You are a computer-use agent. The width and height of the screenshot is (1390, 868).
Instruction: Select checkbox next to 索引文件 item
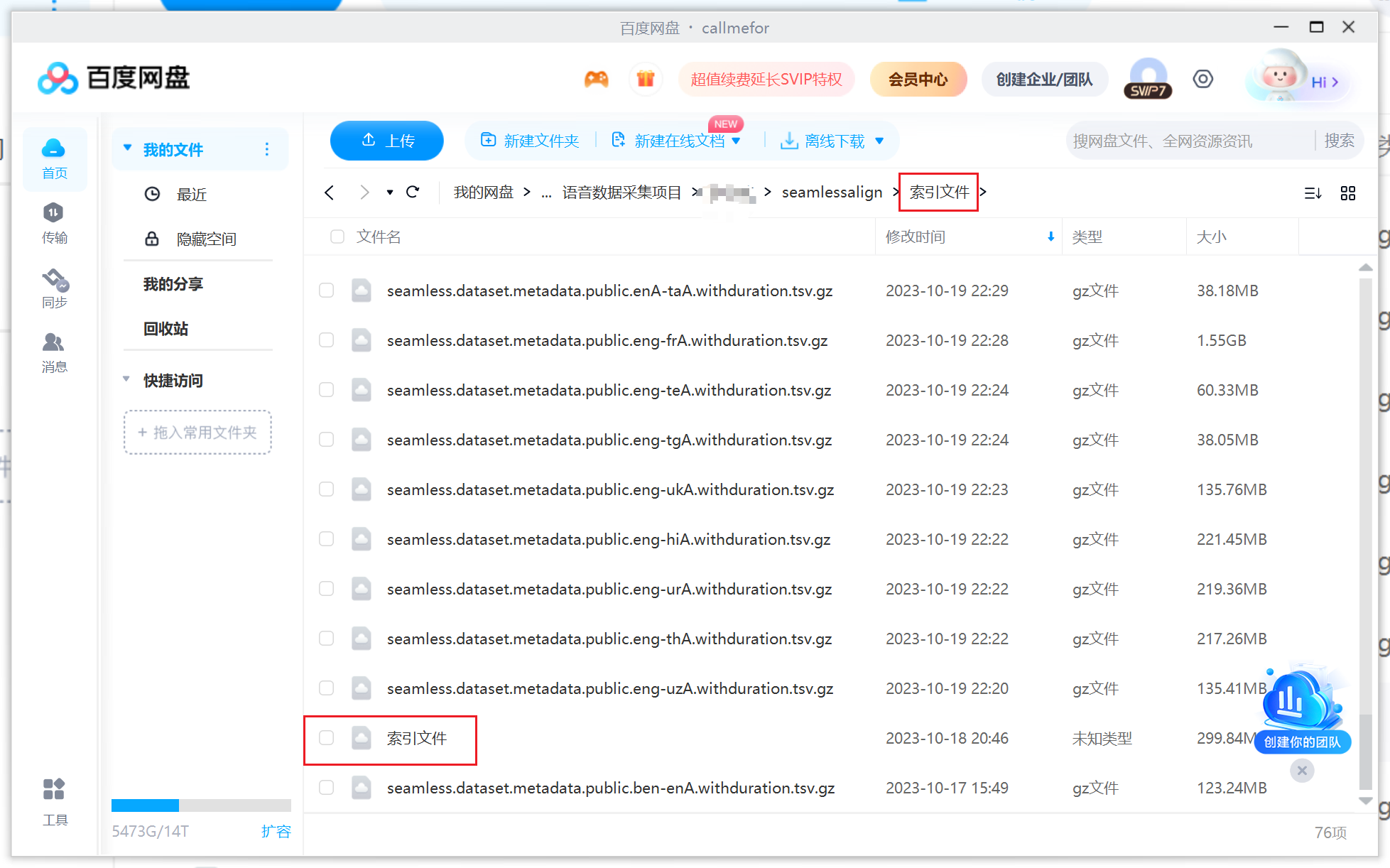tap(327, 738)
